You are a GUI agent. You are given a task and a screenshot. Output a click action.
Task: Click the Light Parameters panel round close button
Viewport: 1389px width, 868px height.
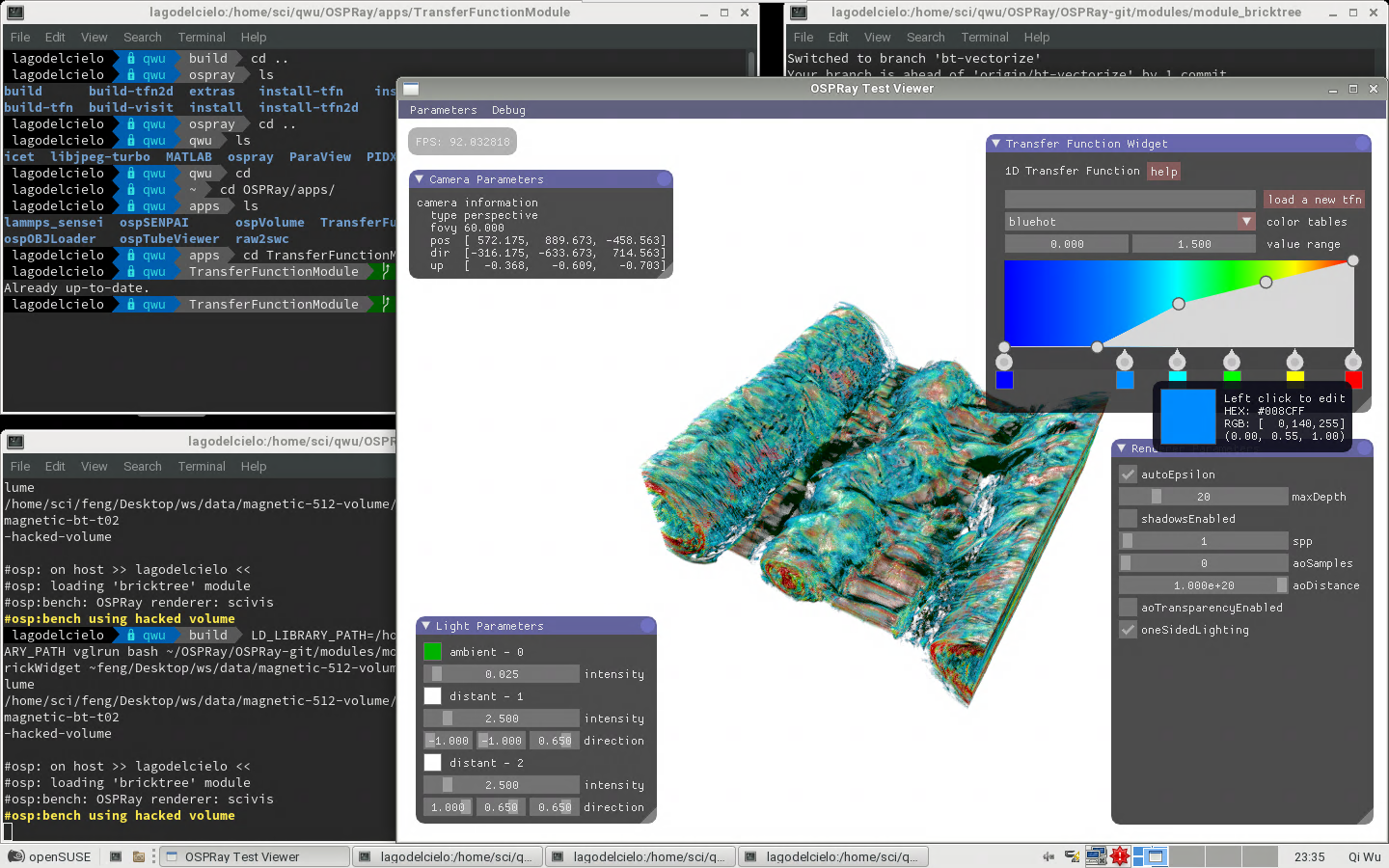pyautogui.click(x=647, y=626)
